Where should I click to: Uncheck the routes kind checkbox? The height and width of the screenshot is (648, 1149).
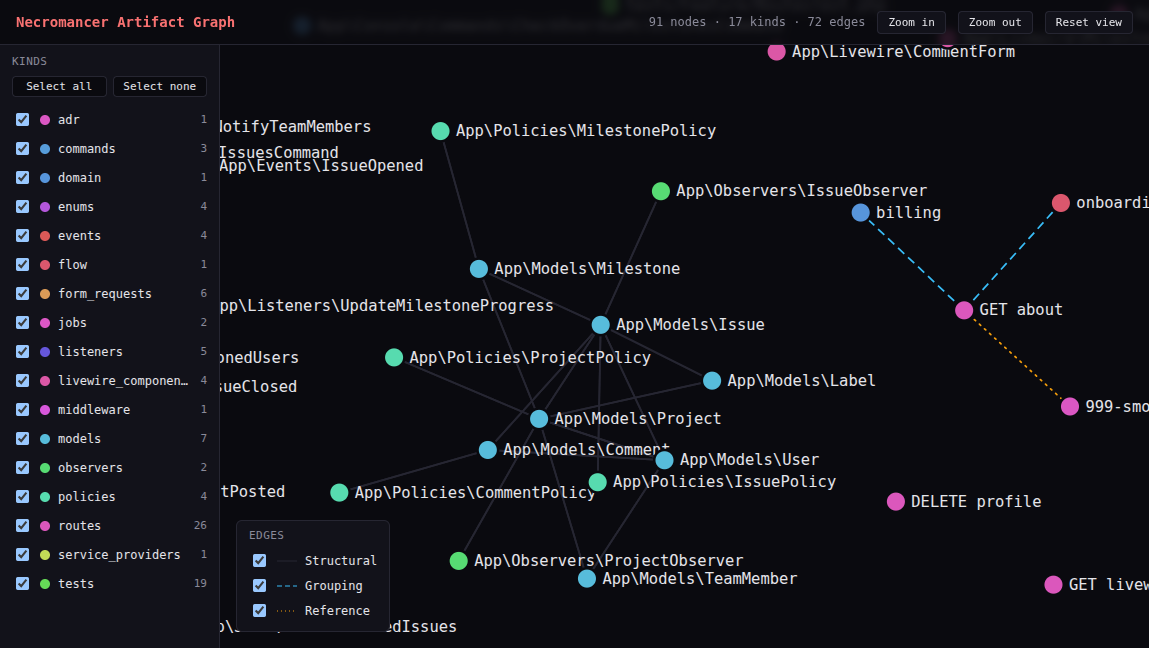pyautogui.click(x=23, y=526)
